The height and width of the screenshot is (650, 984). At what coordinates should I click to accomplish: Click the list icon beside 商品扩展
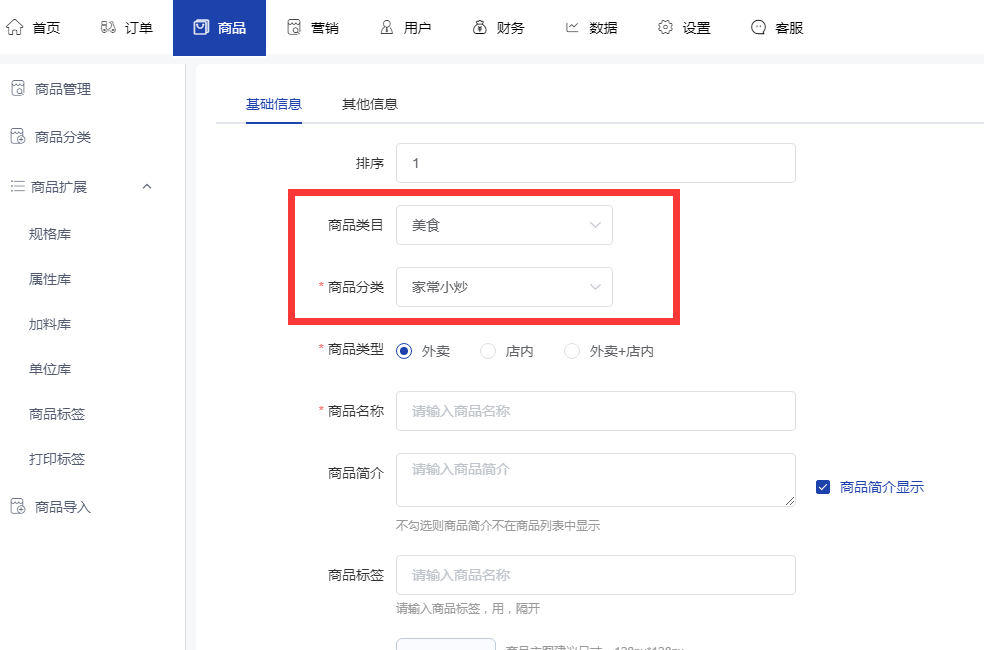[18, 186]
